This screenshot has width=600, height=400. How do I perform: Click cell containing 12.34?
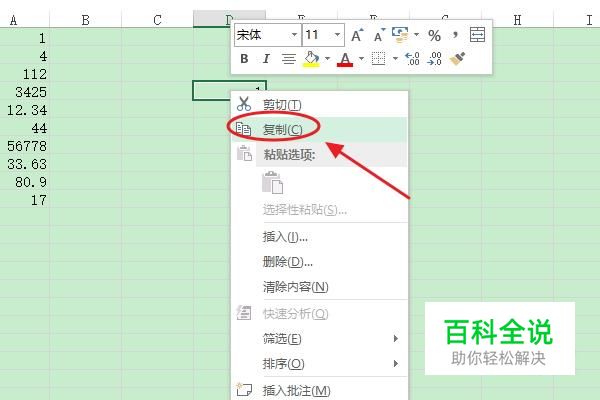pyautogui.click(x=24, y=110)
